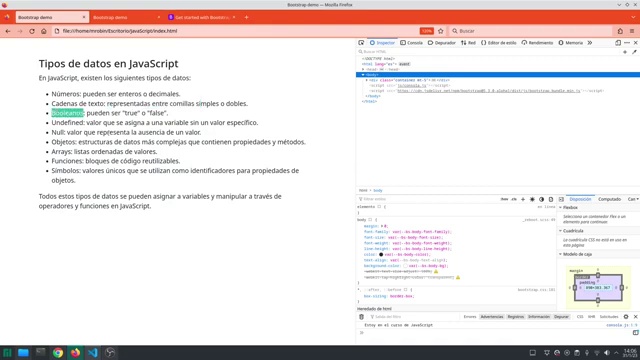
Task: Switch to the Computado tab
Action: tap(609, 199)
